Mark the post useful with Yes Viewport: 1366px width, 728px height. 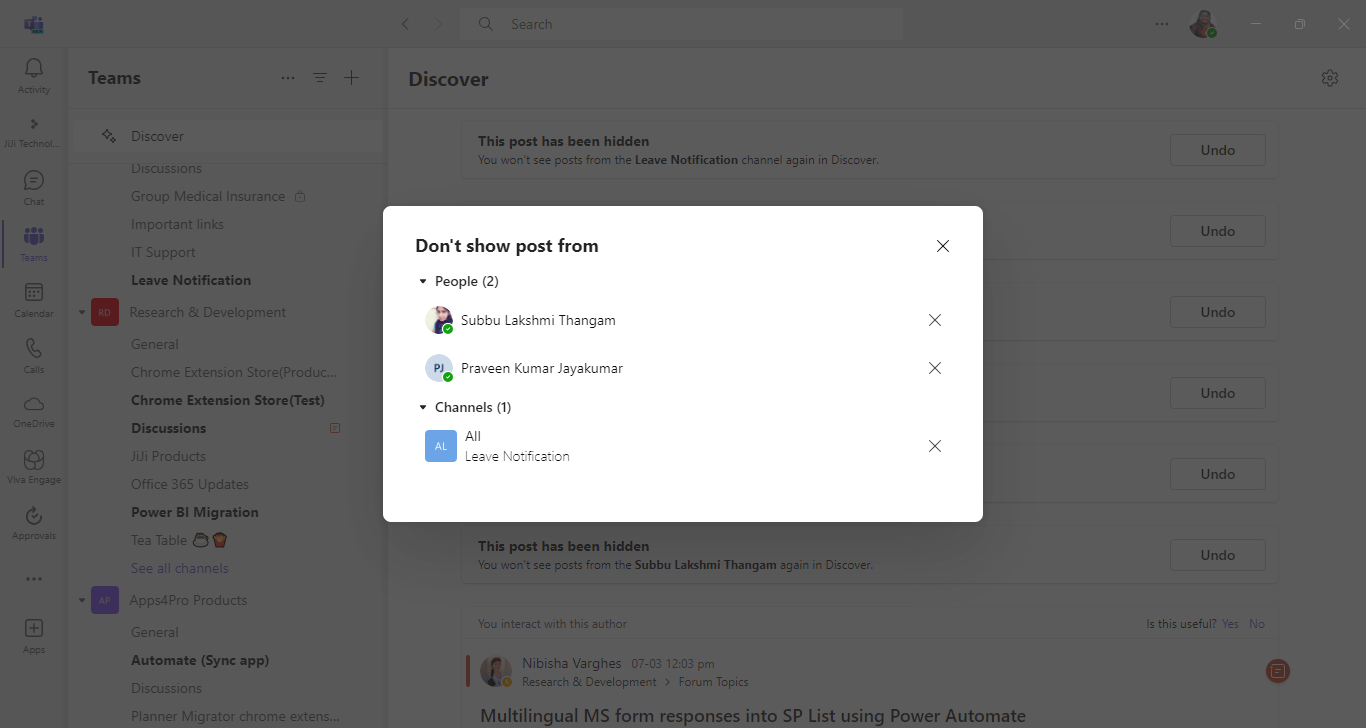tap(1230, 624)
